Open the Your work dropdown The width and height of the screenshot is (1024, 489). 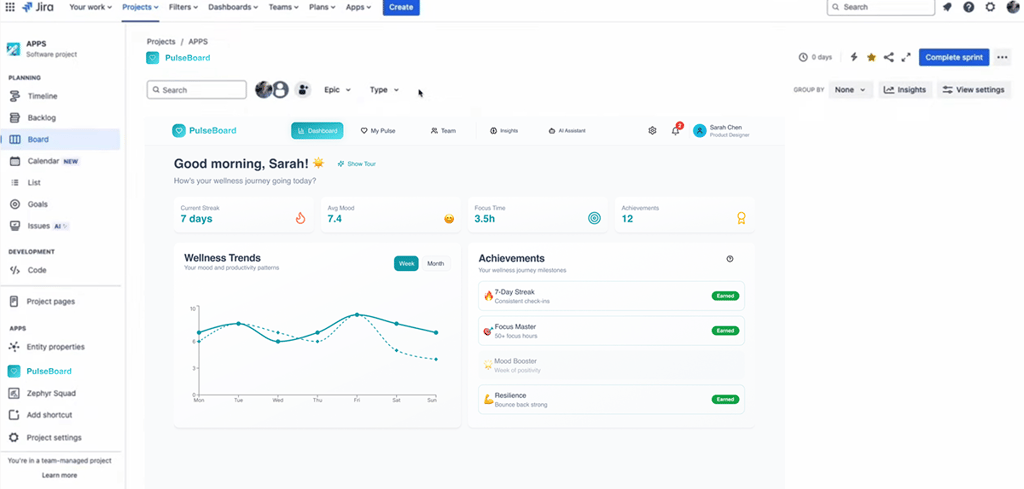coord(90,7)
